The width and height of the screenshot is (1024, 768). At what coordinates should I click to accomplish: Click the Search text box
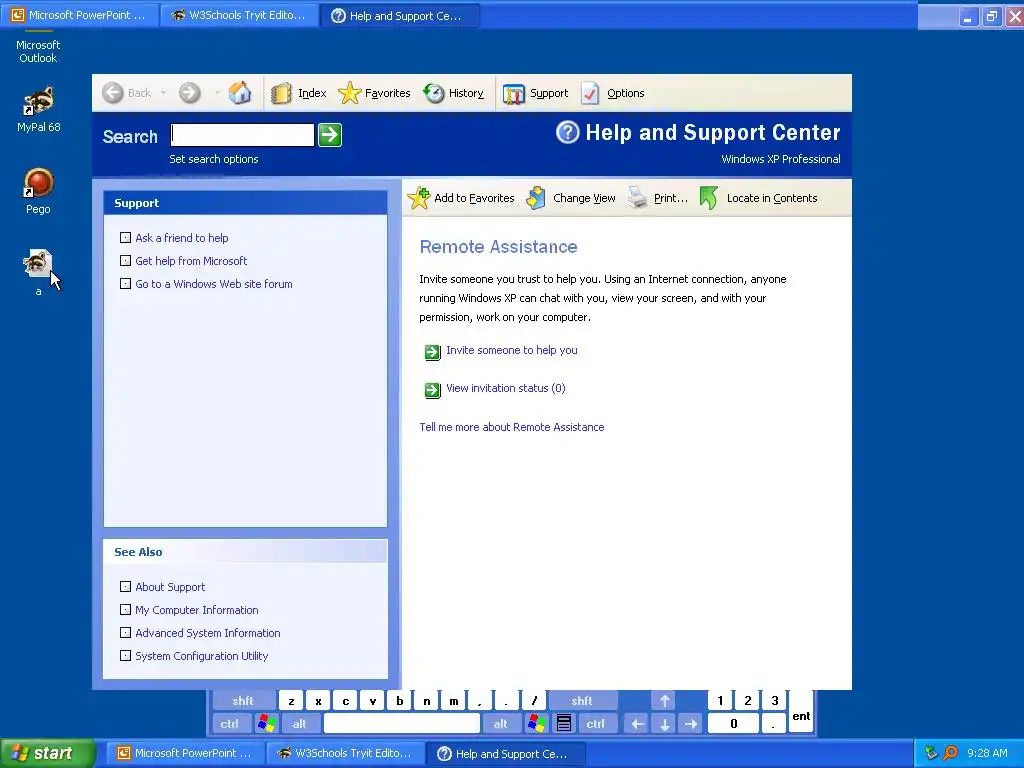(x=242, y=135)
